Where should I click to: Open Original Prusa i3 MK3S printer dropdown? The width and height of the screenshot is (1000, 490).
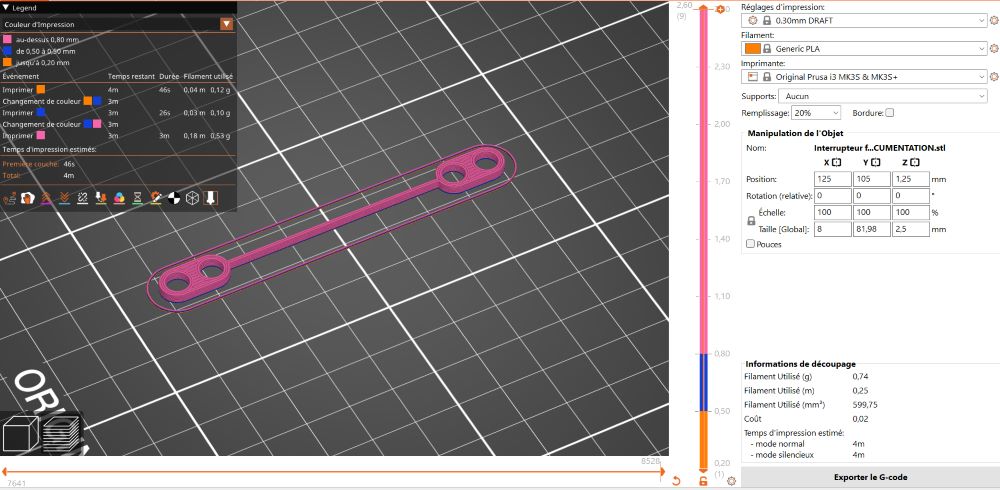tap(864, 77)
